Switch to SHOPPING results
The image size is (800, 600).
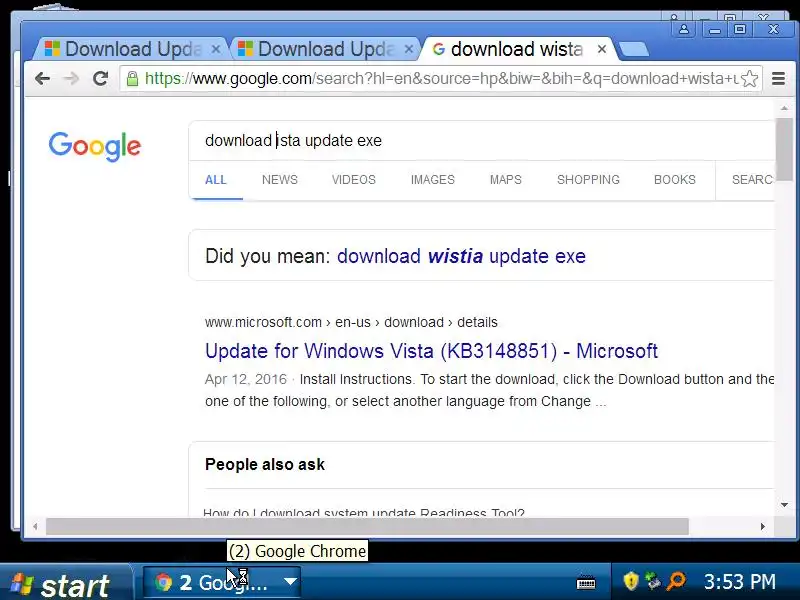pyautogui.click(x=588, y=180)
